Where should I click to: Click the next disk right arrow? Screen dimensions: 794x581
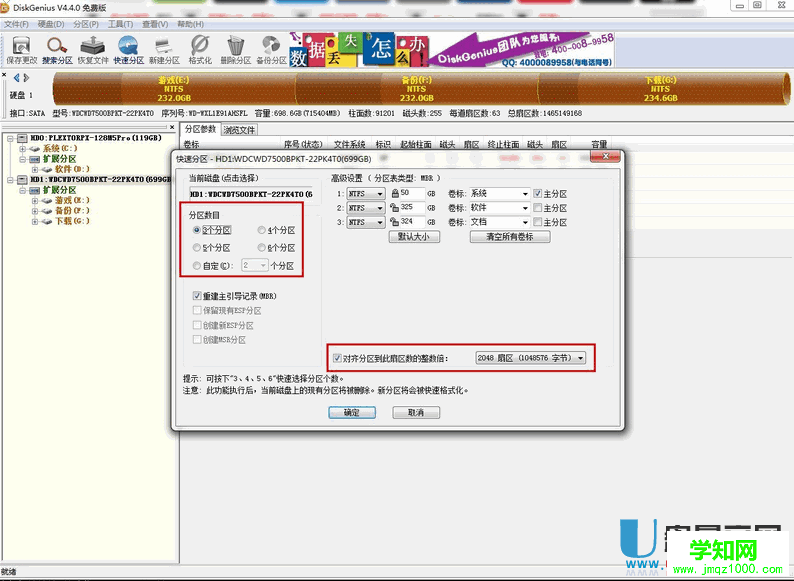coord(26,78)
